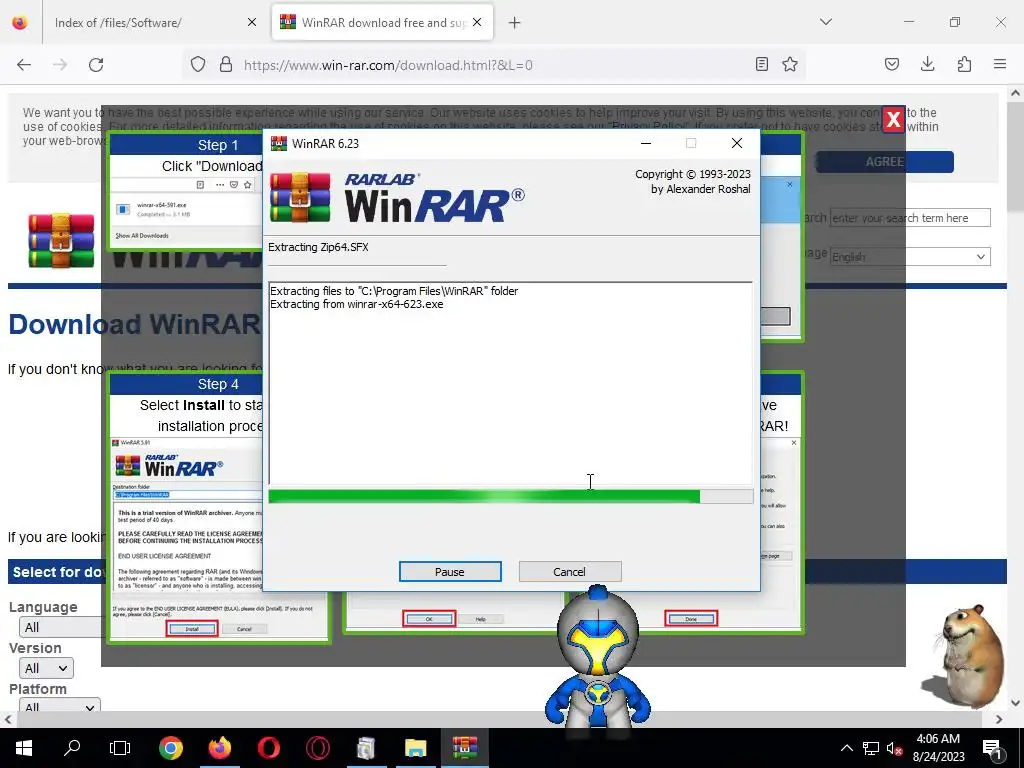Open Firefox extensions menu
Viewport: 1024px width, 768px height.
coord(964,65)
